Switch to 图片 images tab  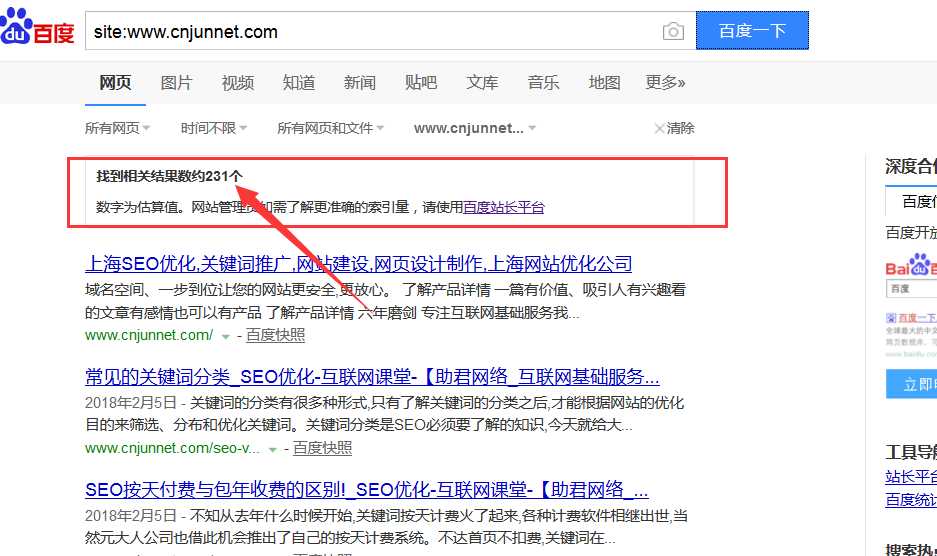click(176, 83)
